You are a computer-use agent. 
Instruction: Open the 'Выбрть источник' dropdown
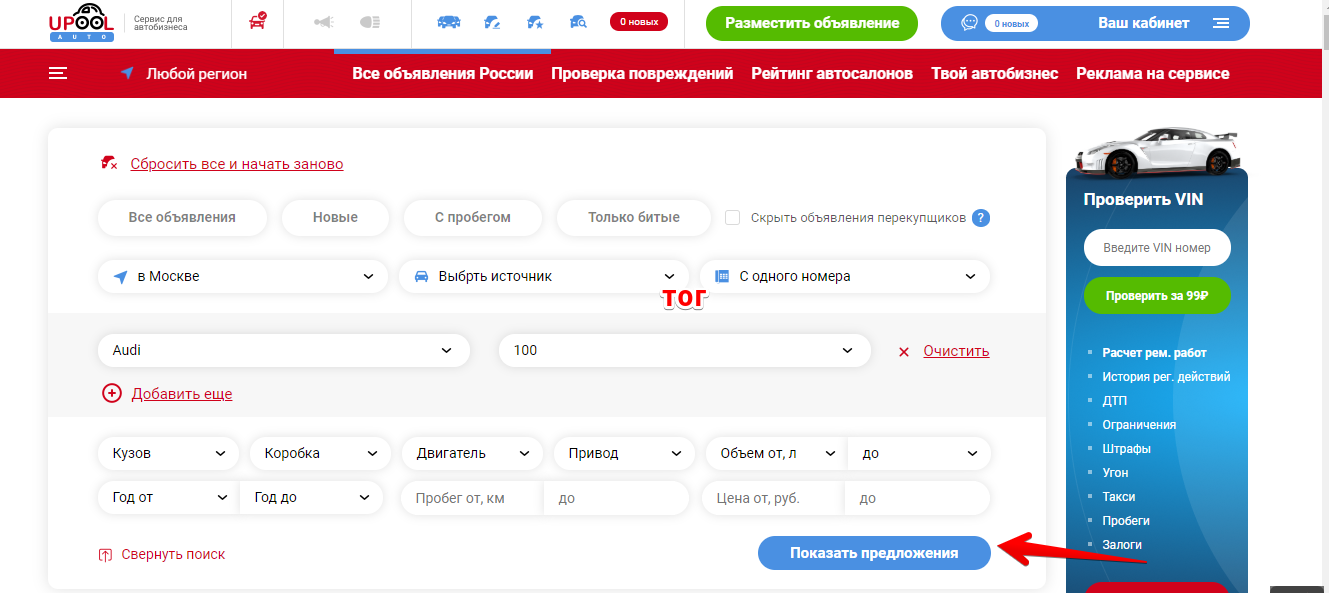(543, 276)
